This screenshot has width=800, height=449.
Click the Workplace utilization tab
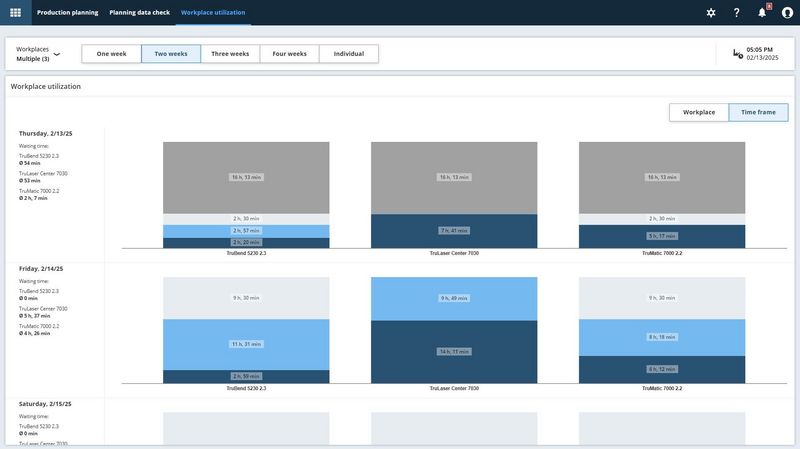tap(213, 12)
